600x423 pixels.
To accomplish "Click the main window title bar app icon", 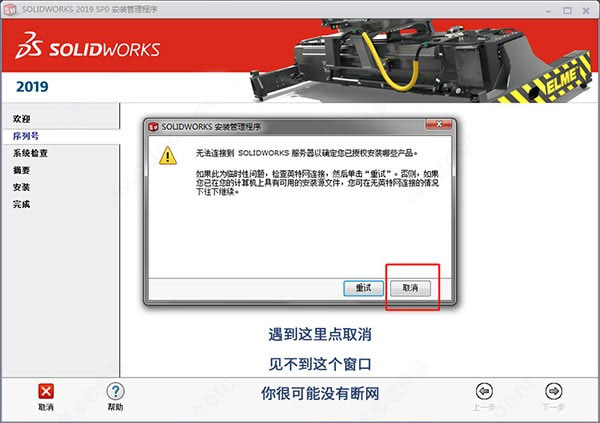I will tap(10, 9).
